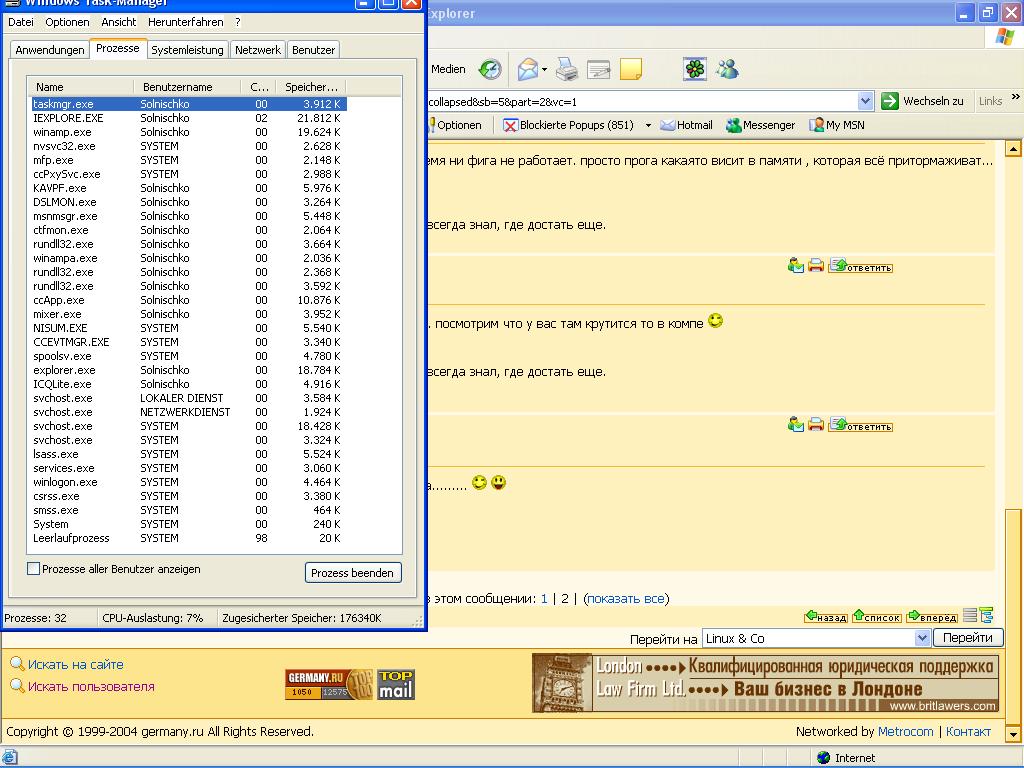
Task: Click the Blockierte Popups (851) icon
Action: [x=510, y=125]
